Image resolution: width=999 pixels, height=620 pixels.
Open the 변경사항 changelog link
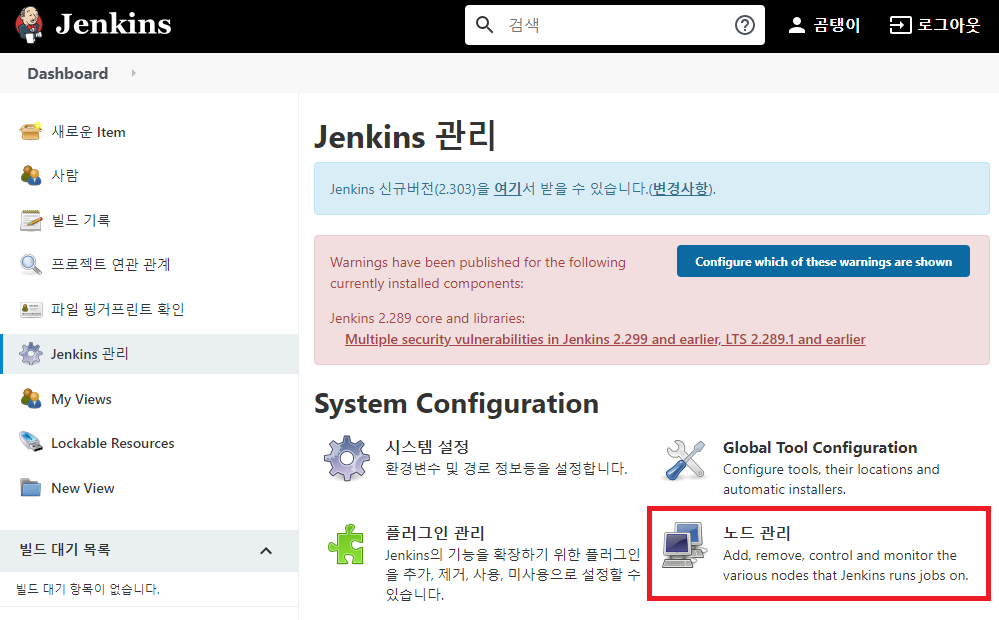pos(680,189)
